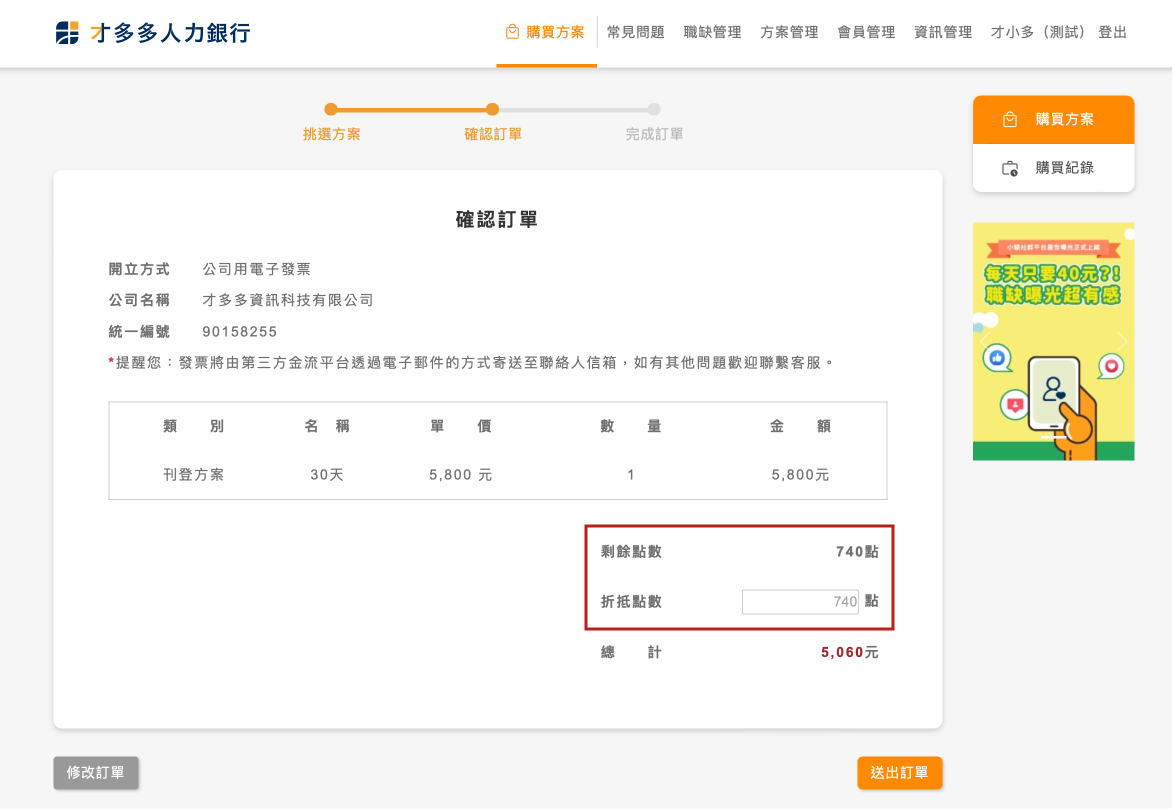The width and height of the screenshot is (1173, 809).
Task: Navigate to 方案管理
Action: (x=789, y=32)
